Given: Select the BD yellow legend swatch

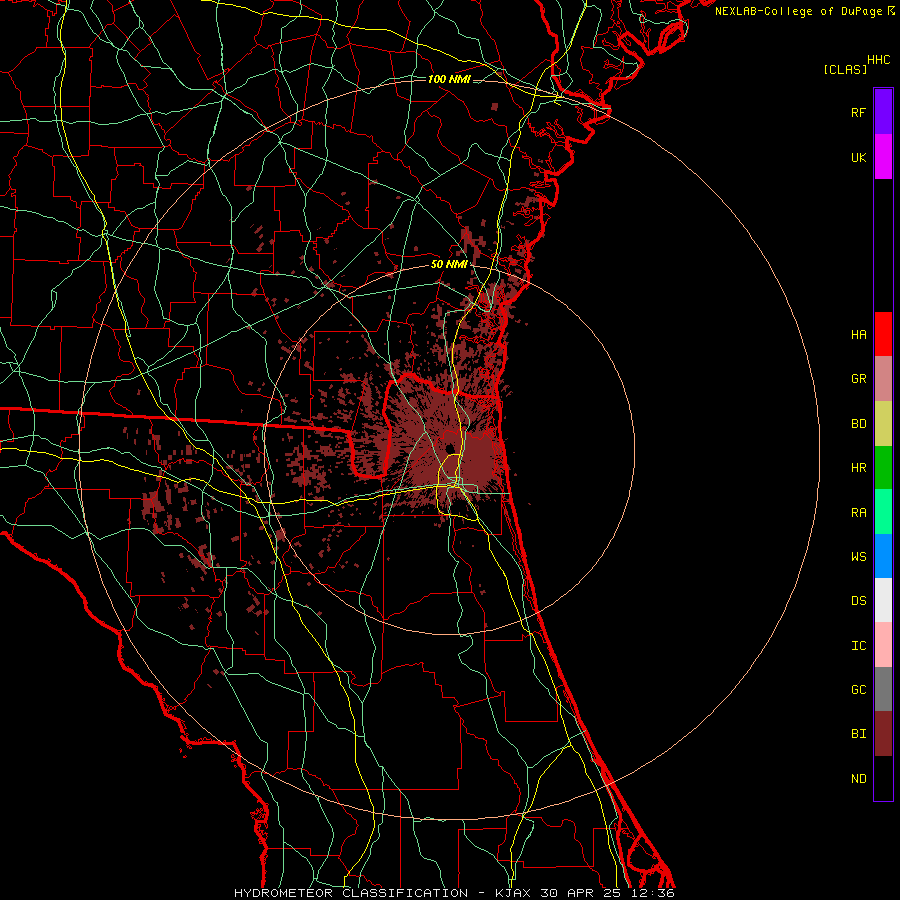Looking at the screenshot, I should [883, 424].
